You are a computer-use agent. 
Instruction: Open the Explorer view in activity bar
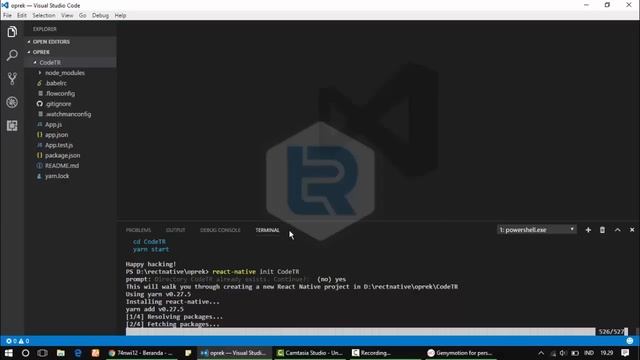tap(12, 32)
